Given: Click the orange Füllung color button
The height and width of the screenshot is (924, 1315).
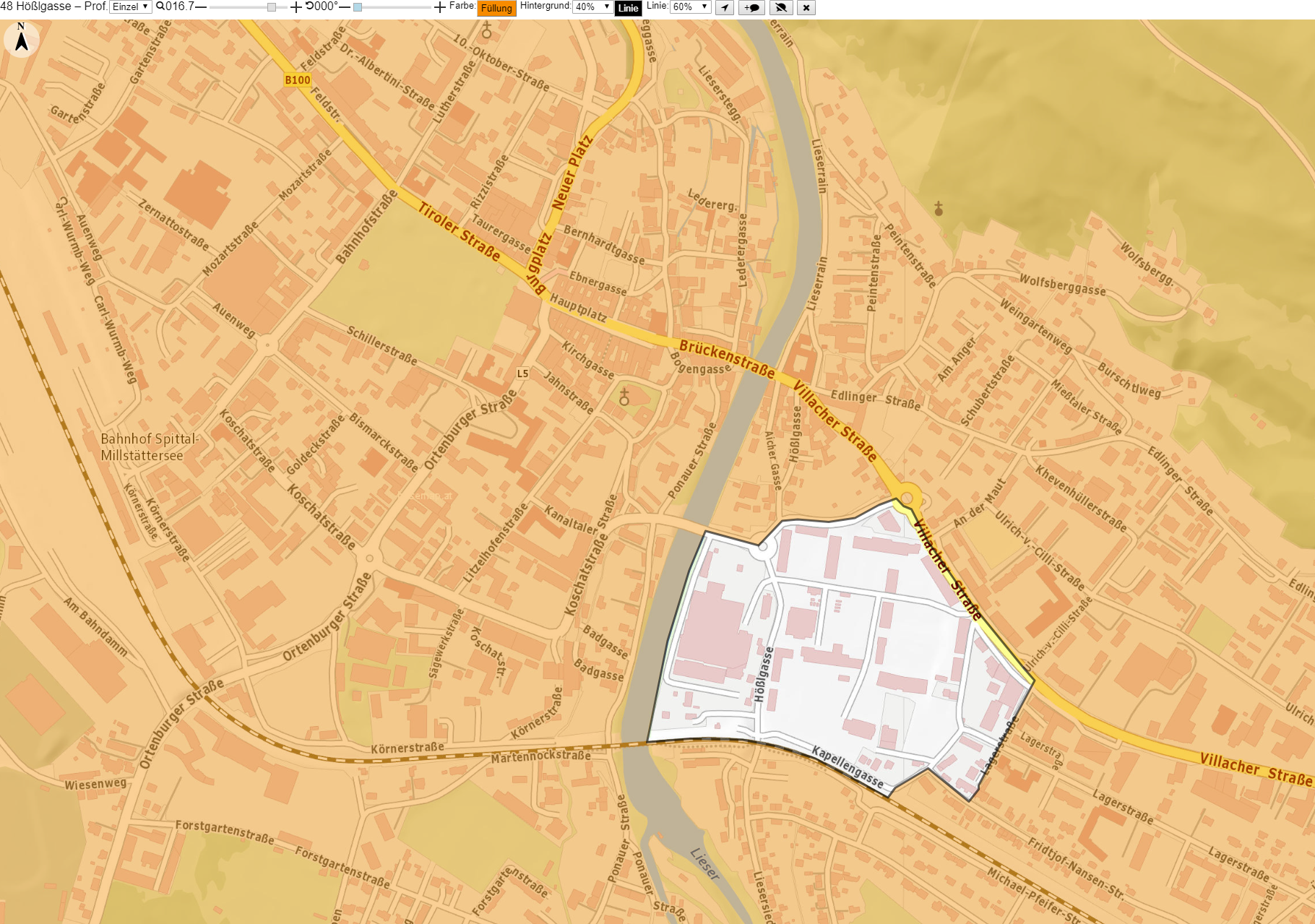Looking at the screenshot, I should click(x=496, y=8).
